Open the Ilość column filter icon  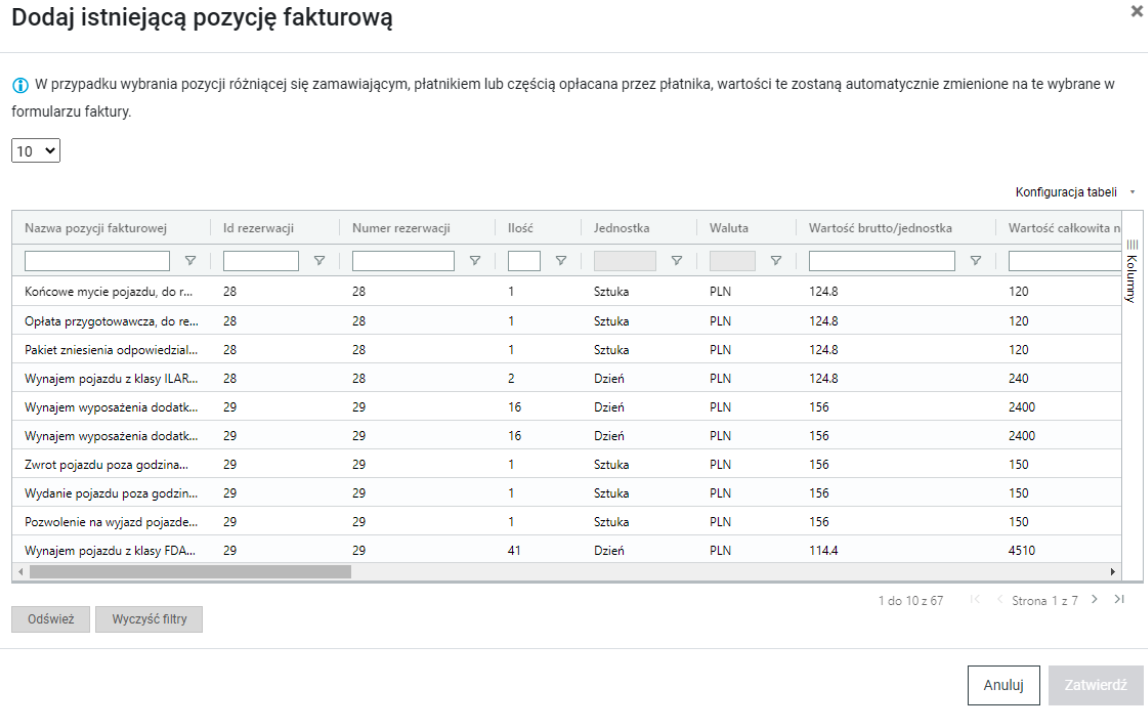tap(561, 261)
